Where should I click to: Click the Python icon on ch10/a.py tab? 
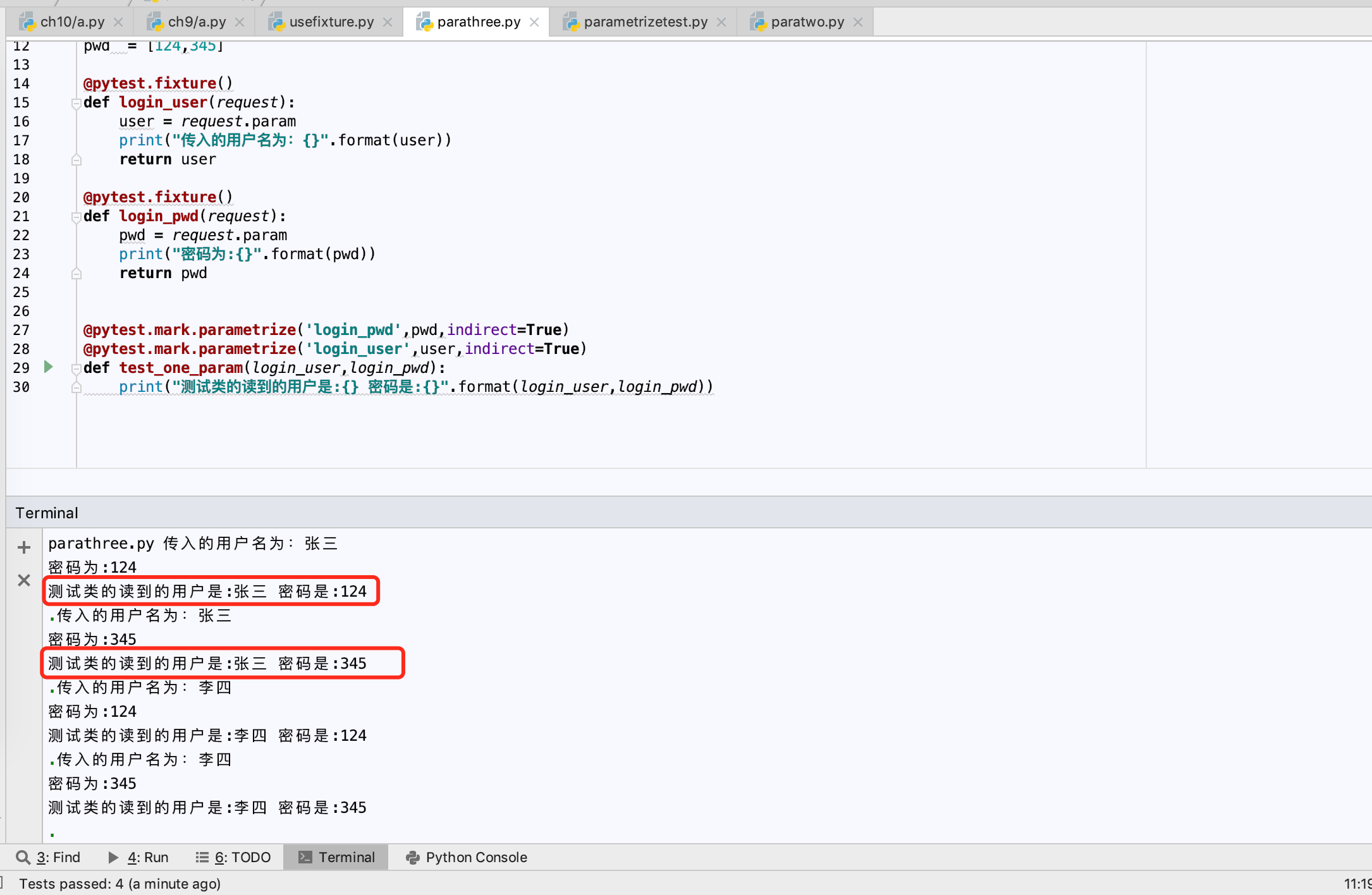tap(28, 21)
